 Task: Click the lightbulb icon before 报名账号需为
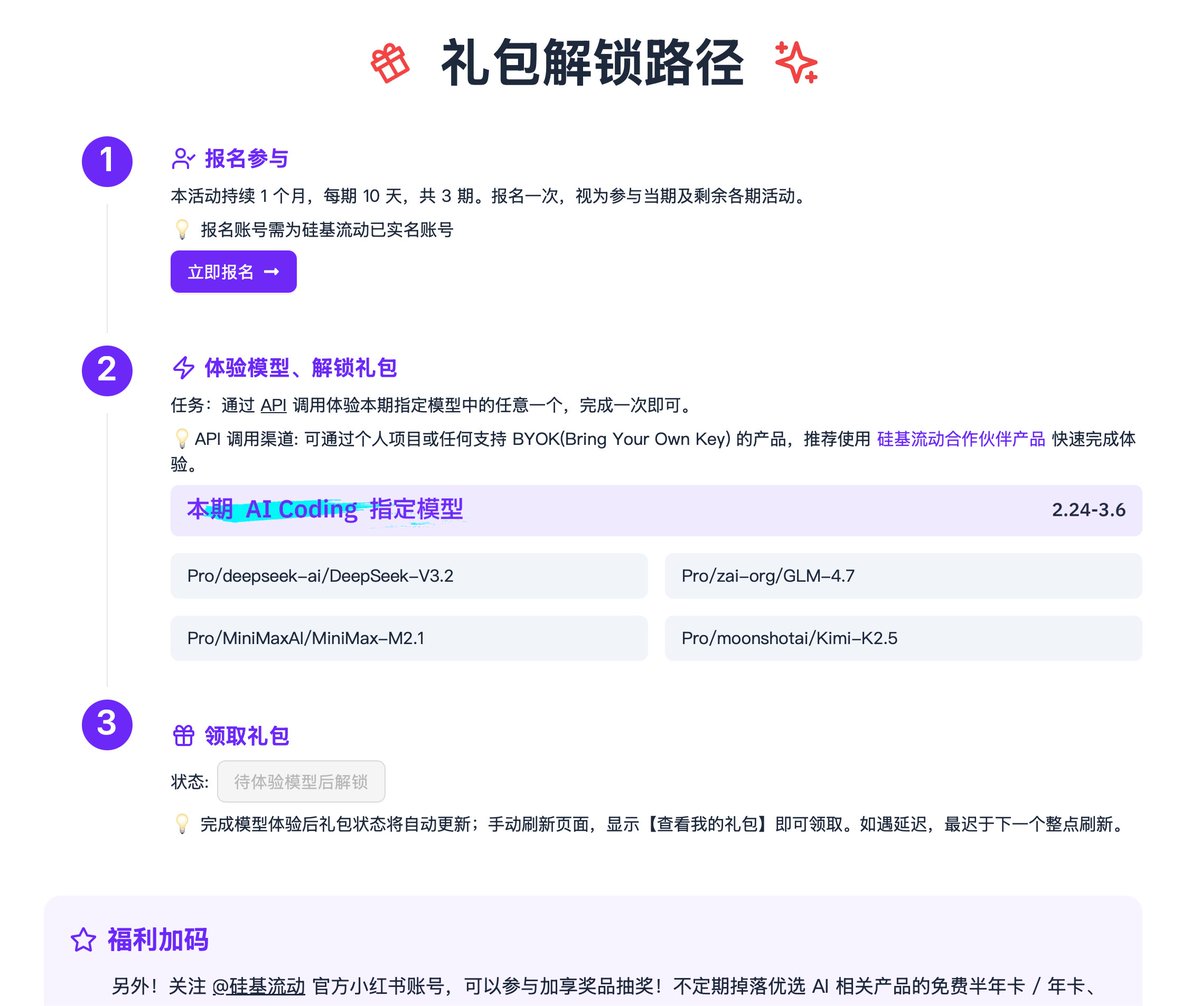click(x=182, y=229)
